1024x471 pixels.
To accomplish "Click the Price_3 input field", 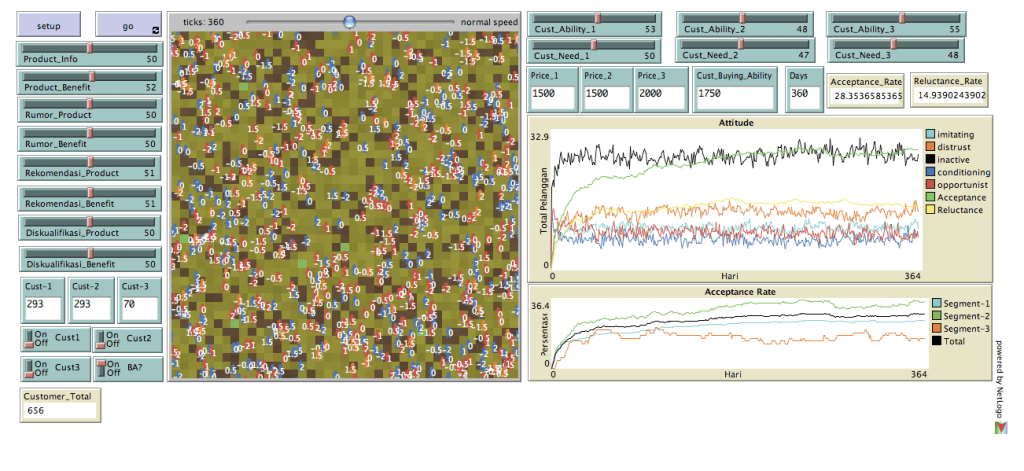I will [662, 97].
